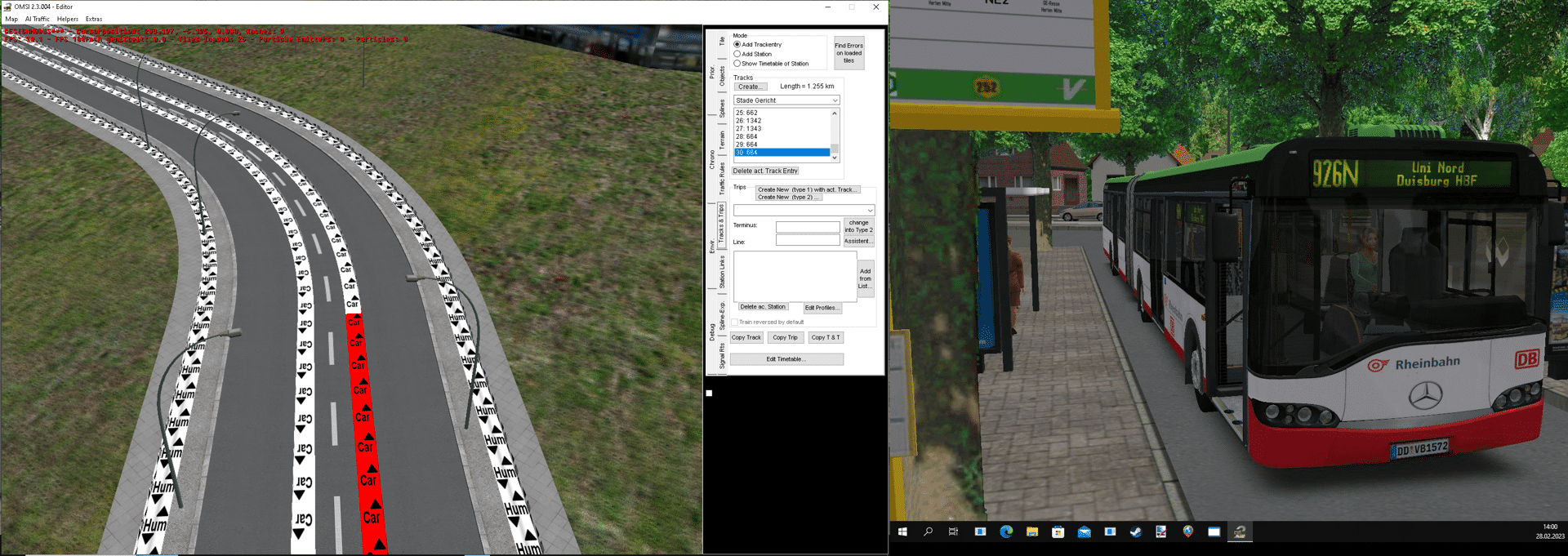This screenshot has height=556, width=1568.
Task: Open Task View in the taskbar
Action: click(953, 532)
